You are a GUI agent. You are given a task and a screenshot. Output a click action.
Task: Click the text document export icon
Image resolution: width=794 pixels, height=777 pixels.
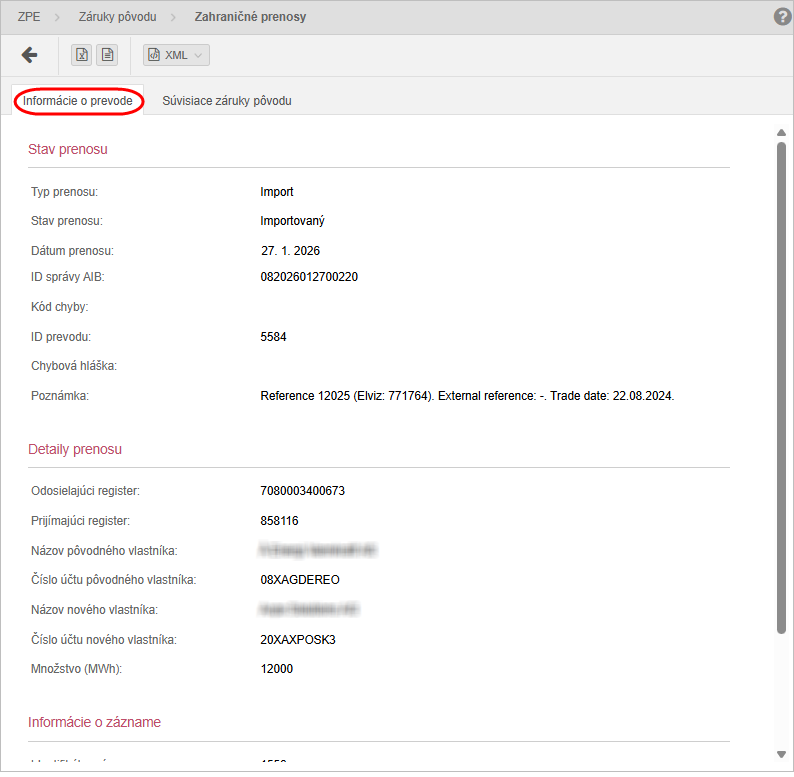click(x=107, y=55)
